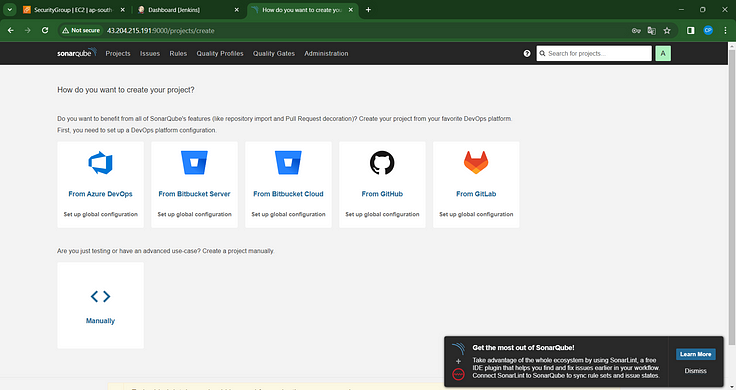Screen dimensions: 736x390
Task: Click the Azure DevOps logo icon
Action: point(100,163)
